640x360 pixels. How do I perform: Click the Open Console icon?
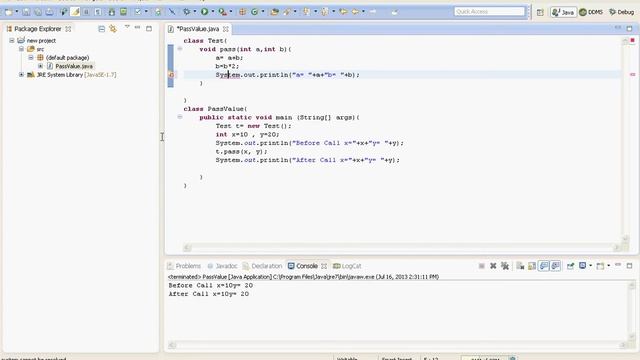600,266
